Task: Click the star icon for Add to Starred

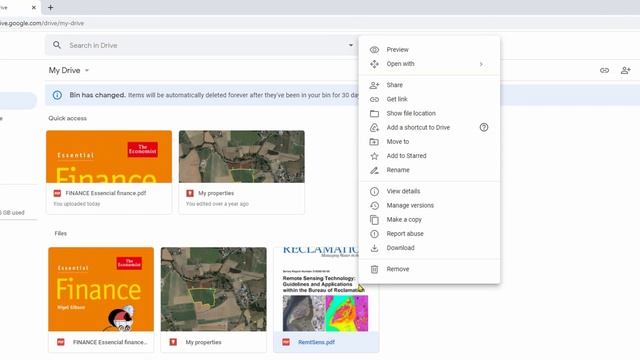Action: click(374, 156)
